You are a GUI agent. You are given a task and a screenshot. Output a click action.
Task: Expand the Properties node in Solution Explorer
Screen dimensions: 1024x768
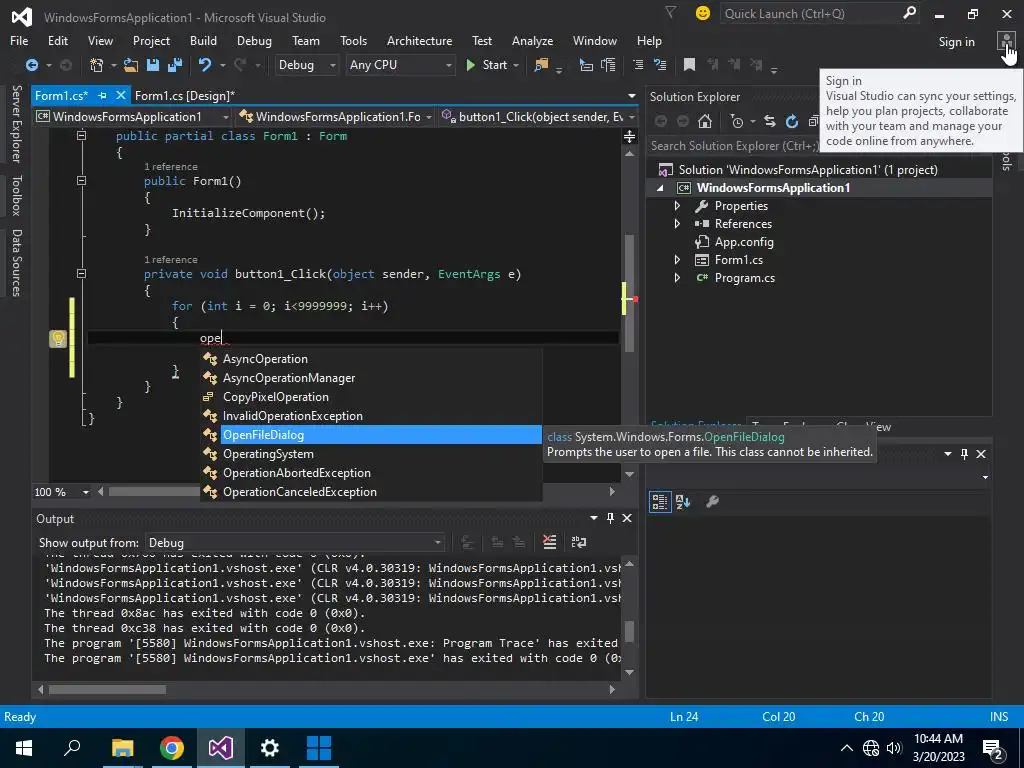coord(677,206)
